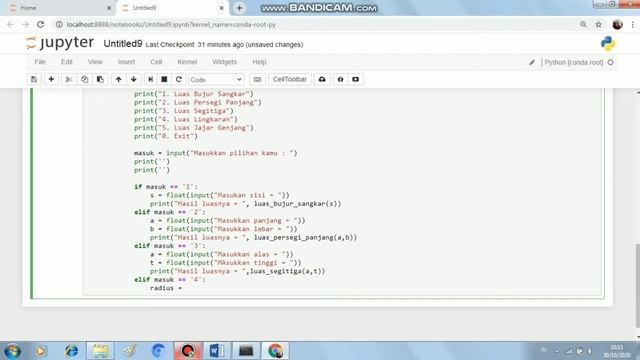Image resolution: width=640 pixels, height=360 pixels.
Task: Click Last Checkpoint status text
Action: pos(224,44)
